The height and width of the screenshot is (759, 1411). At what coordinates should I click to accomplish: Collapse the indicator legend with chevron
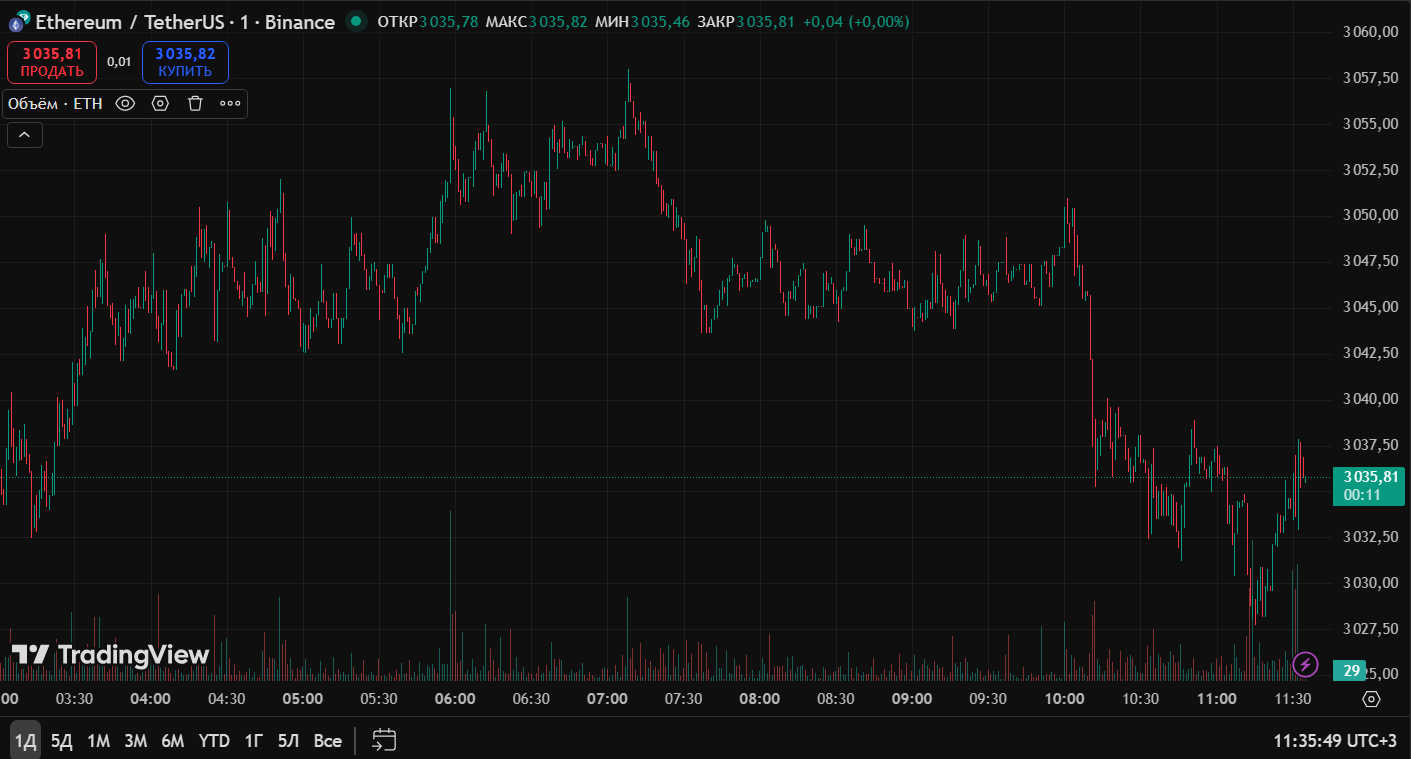point(25,134)
